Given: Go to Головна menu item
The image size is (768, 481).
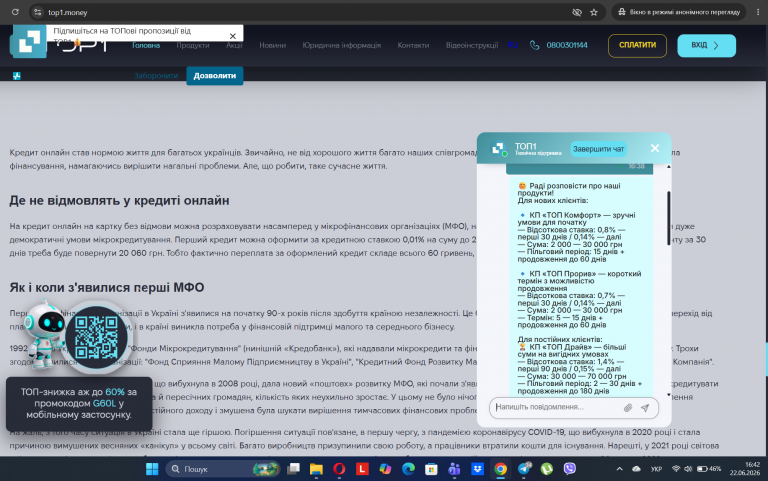Looking at the screenshot, I should (145, 45).
